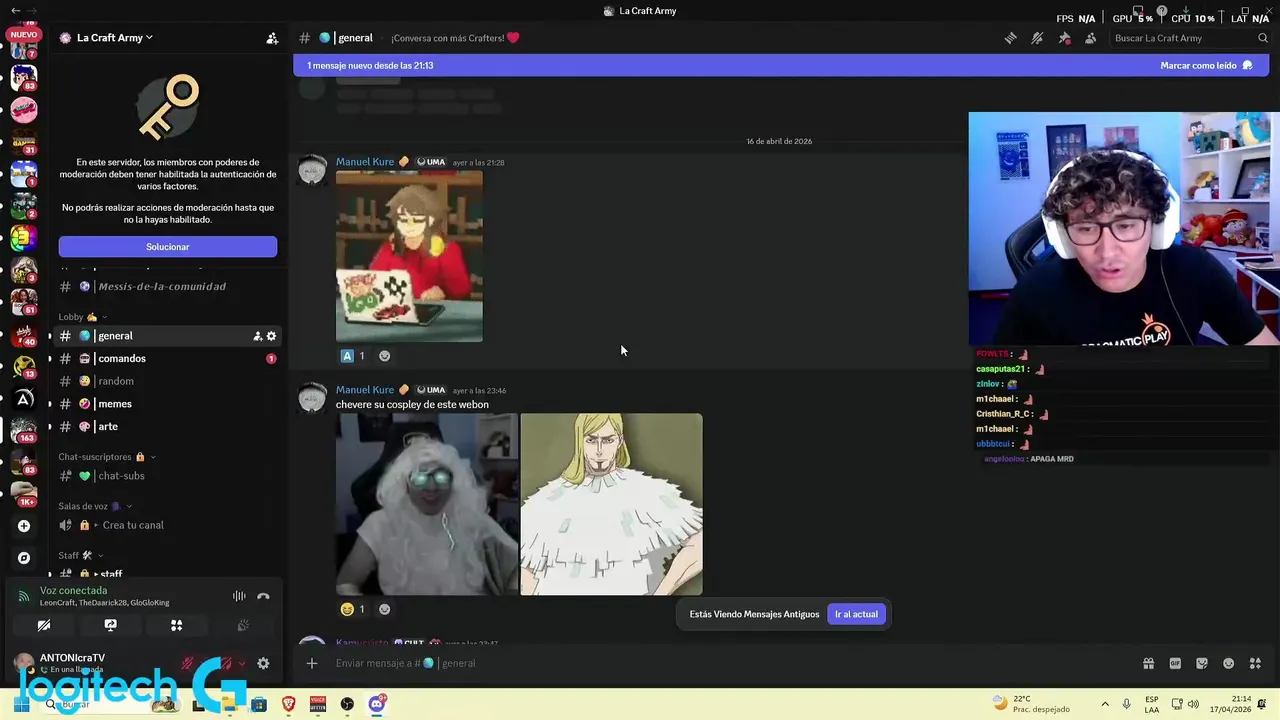The height and width of the screenshot is (720, 1280).
Task: Click the plus attach button in message bar
Action: [x=312, y=663]
